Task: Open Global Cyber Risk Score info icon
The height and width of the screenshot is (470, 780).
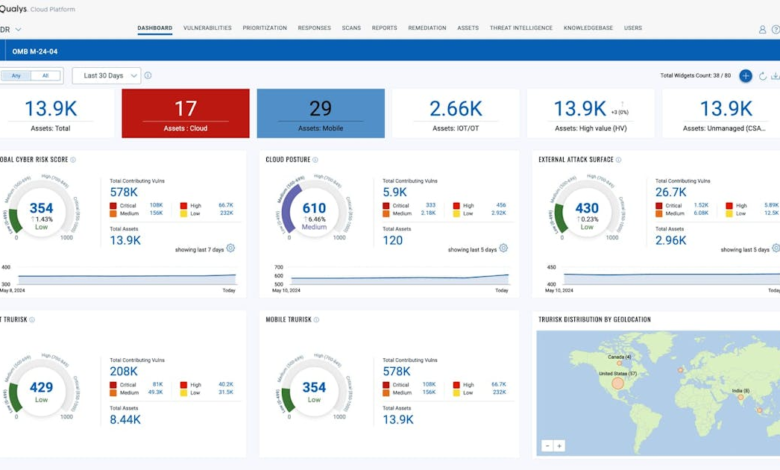Action: click(x=73, y=160)
